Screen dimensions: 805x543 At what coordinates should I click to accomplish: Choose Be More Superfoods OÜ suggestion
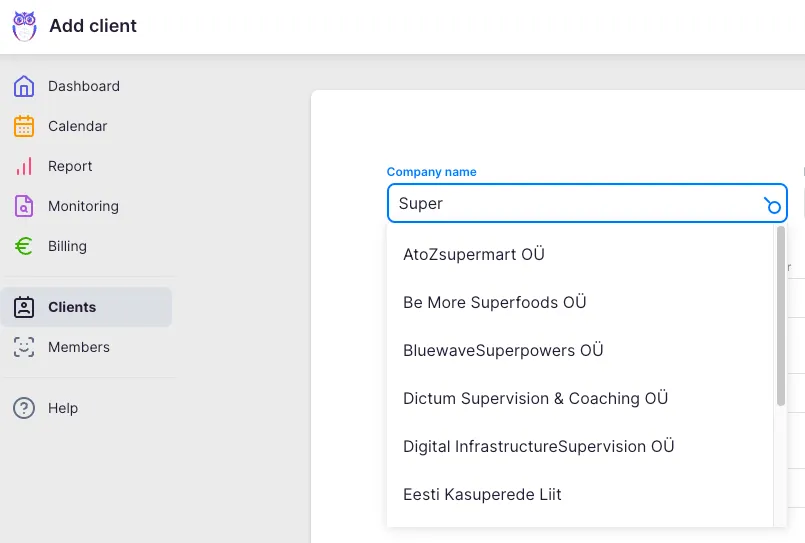pos(494,302)
